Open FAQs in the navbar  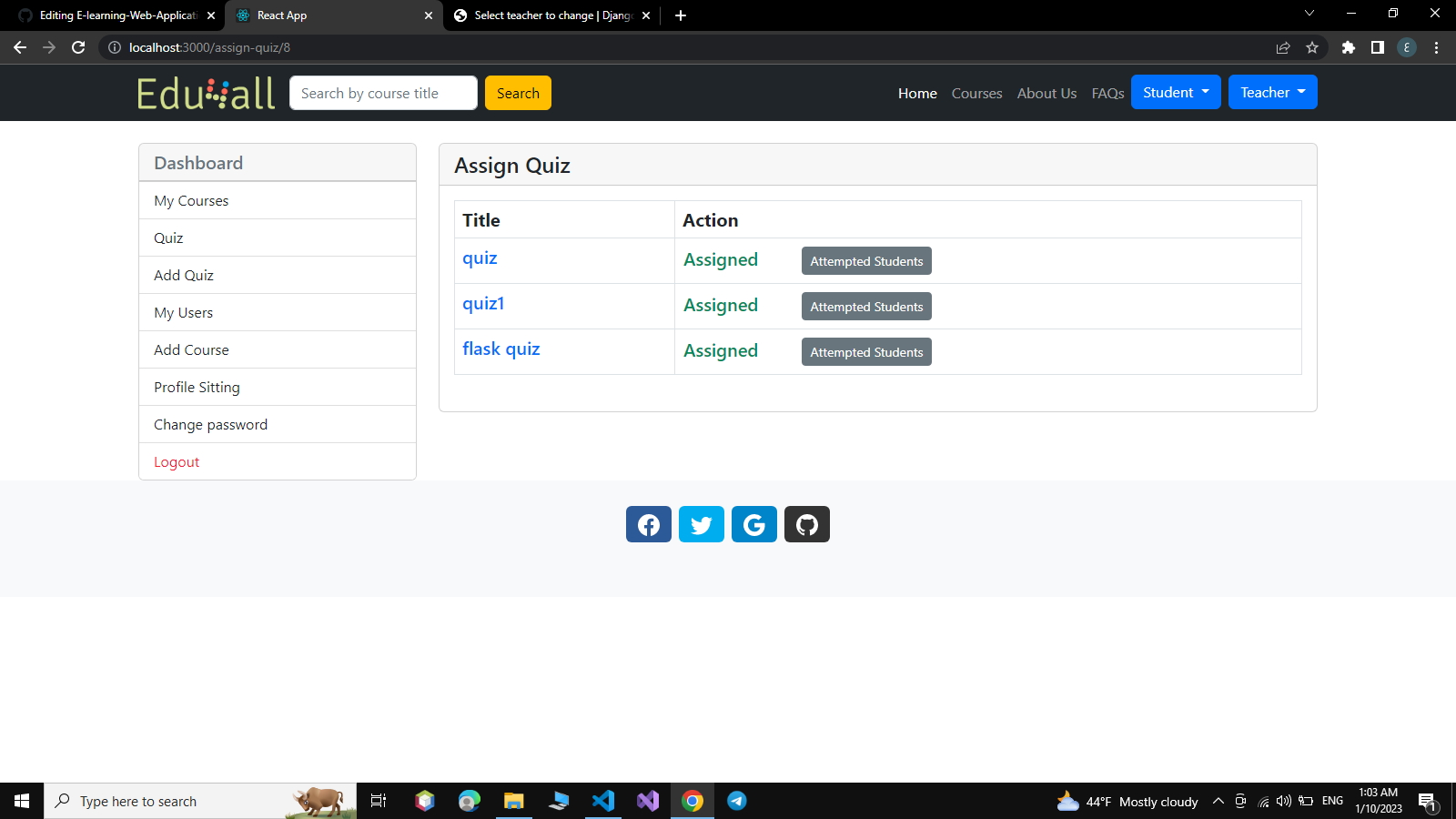click(1107, 93)
